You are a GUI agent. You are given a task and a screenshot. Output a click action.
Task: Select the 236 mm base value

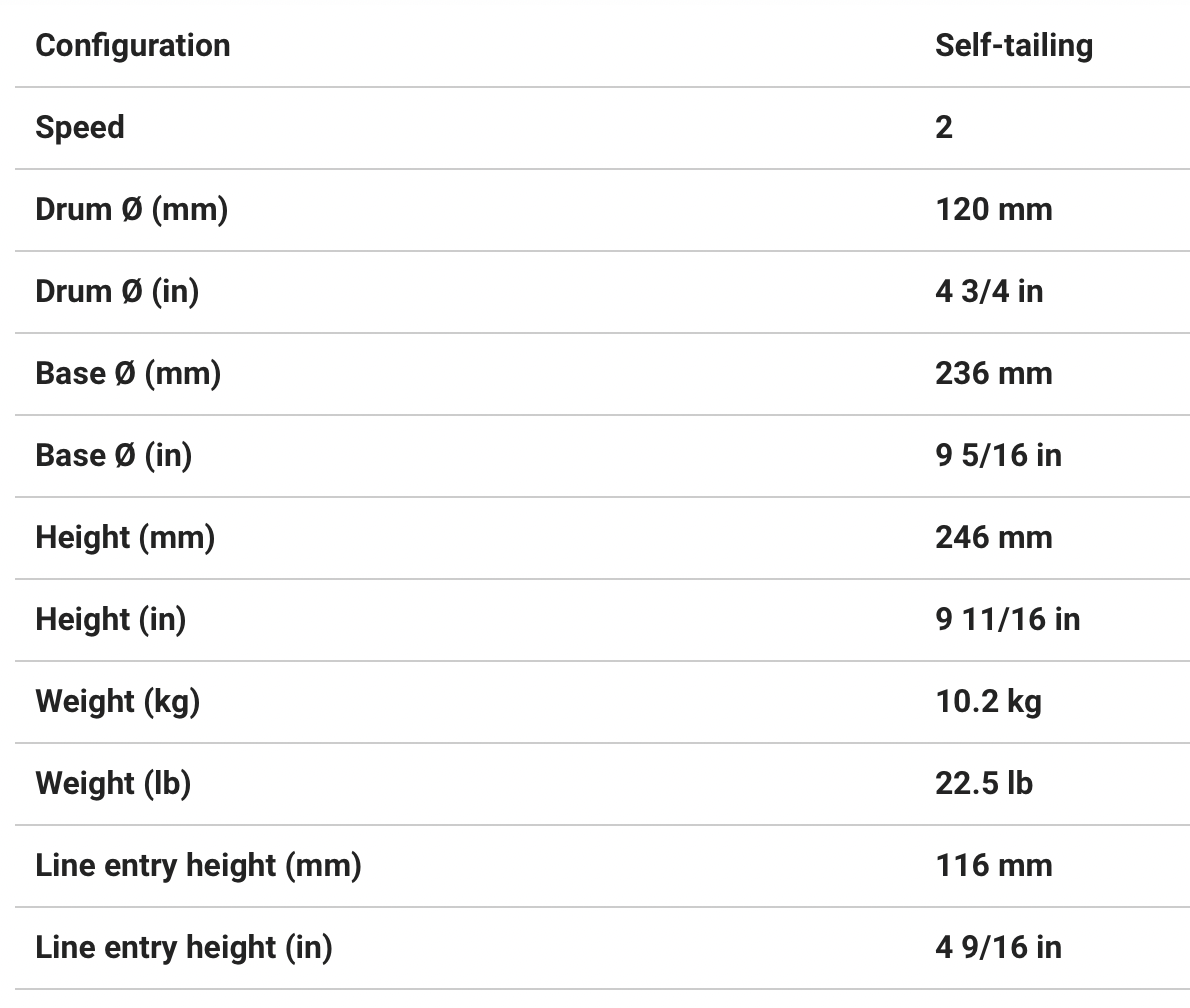tap(993, 374)
